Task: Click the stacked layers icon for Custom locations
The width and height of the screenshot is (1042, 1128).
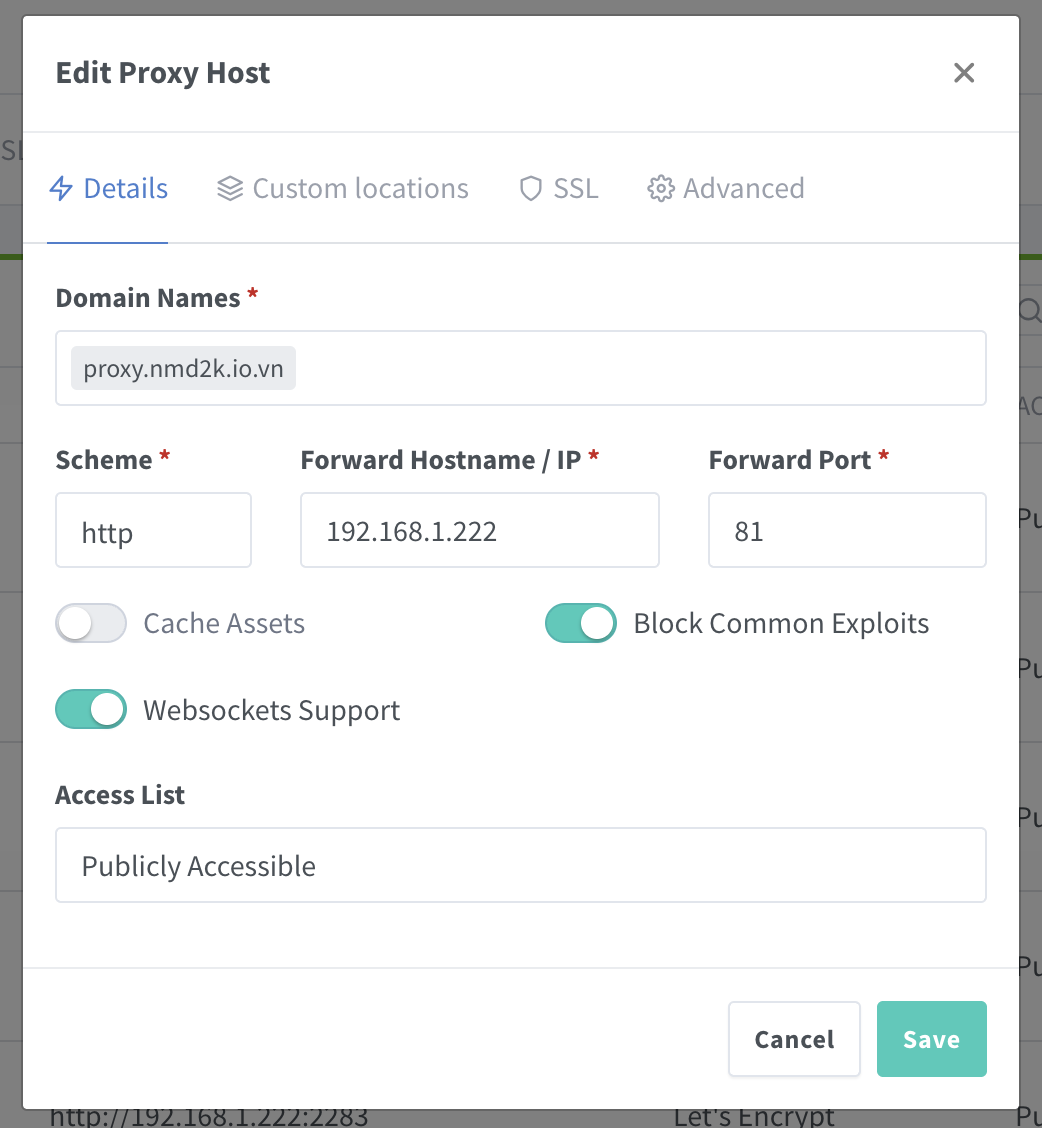Action: 230,189
